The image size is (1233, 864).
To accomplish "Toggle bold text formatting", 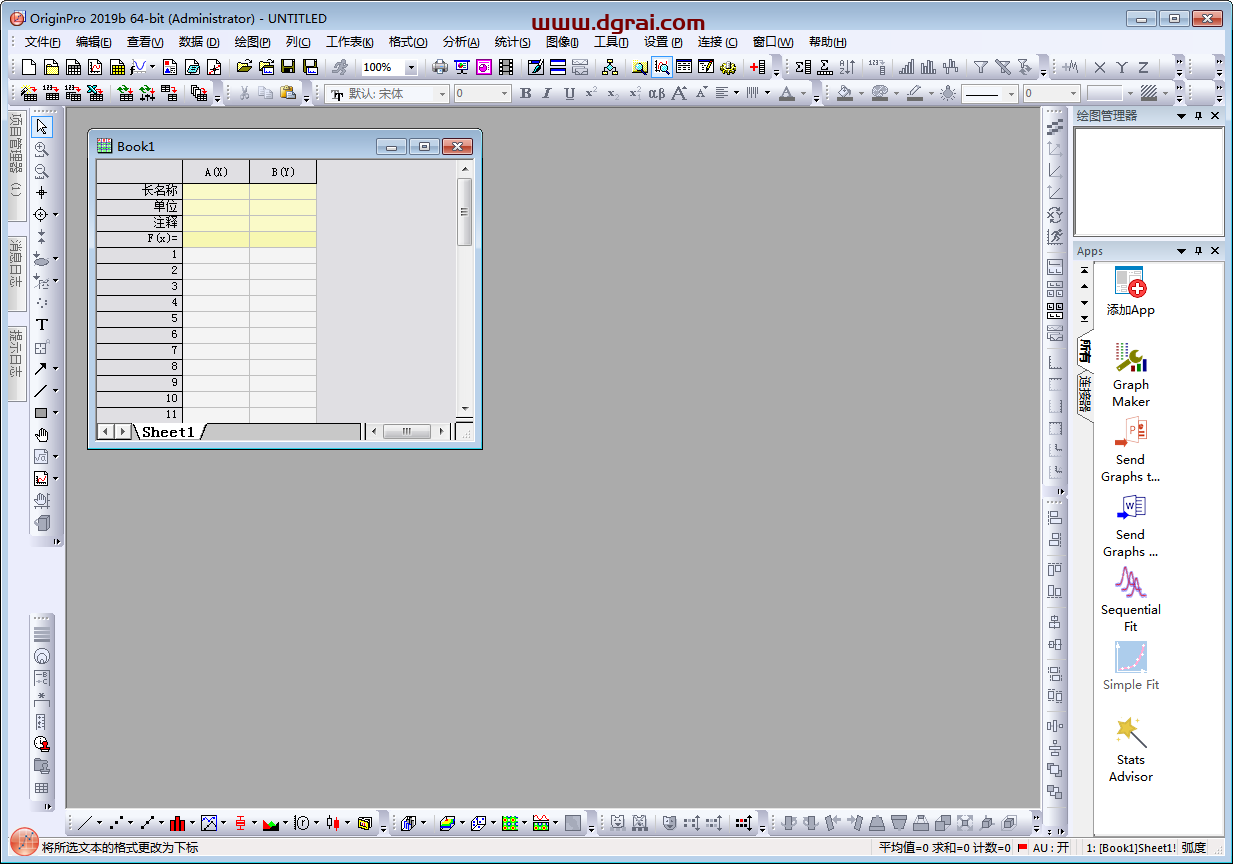I will pos(526,93).
